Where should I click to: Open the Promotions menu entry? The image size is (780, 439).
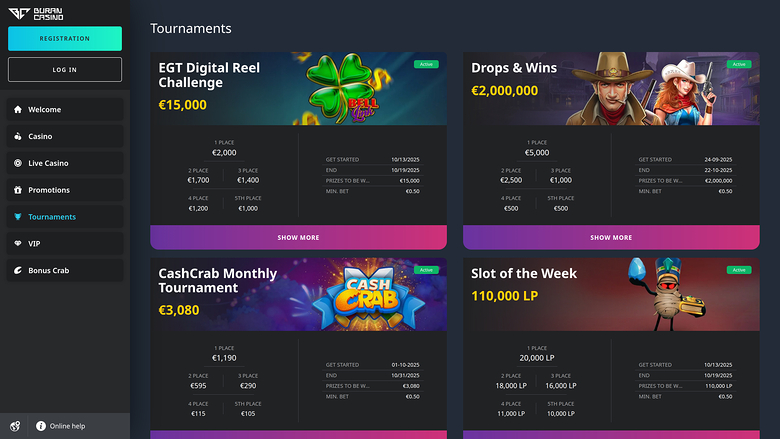[49, 190]
